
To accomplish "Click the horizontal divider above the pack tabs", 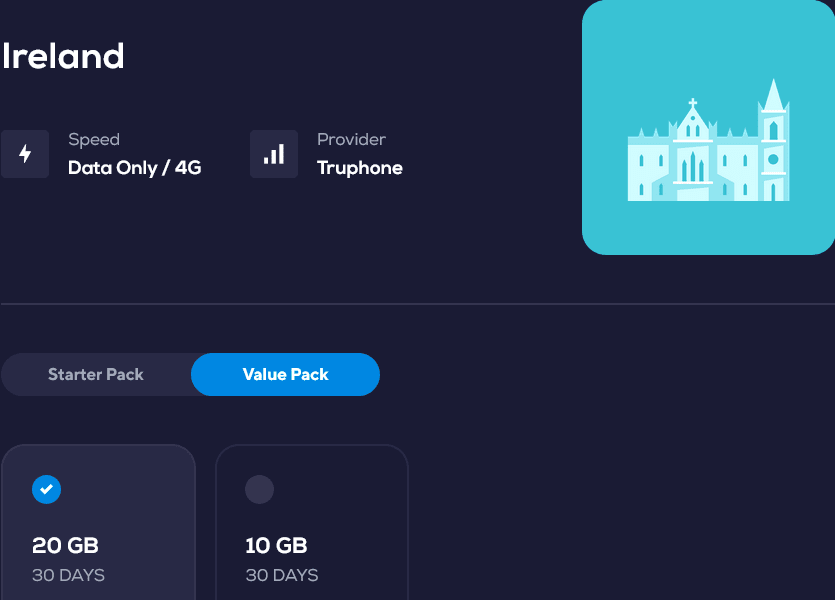I will [x=417, y=303].
